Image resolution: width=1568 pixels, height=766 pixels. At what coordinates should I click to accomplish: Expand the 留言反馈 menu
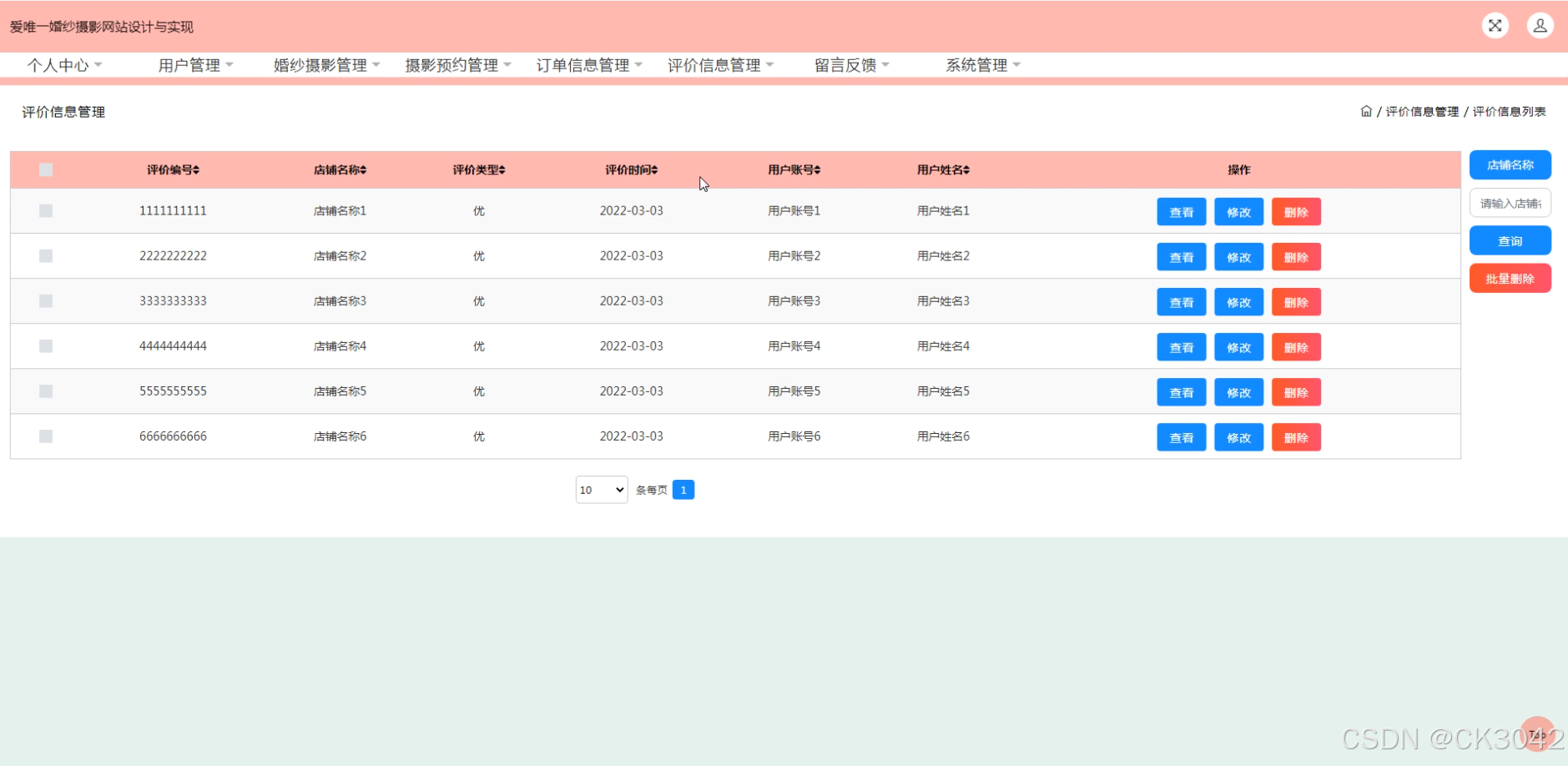852,65
